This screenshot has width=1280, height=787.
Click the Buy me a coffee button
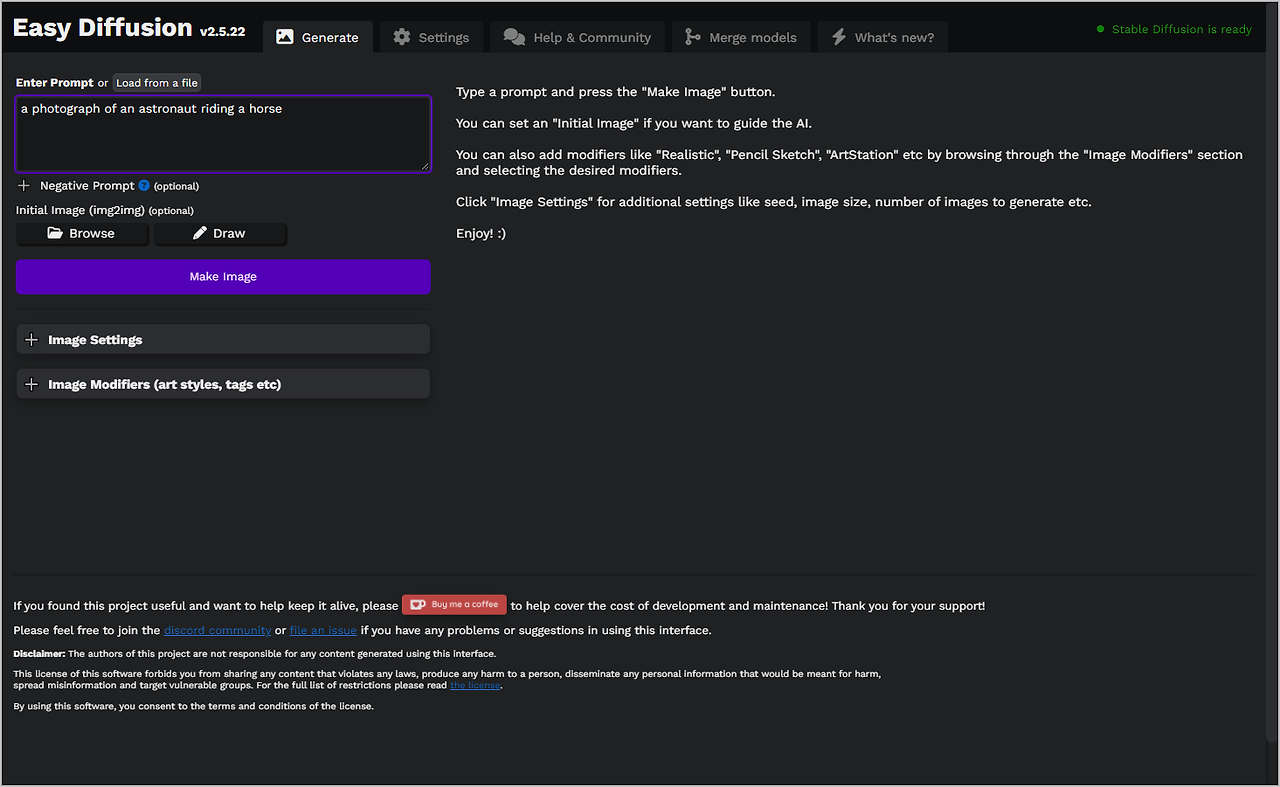click(454, 605)
